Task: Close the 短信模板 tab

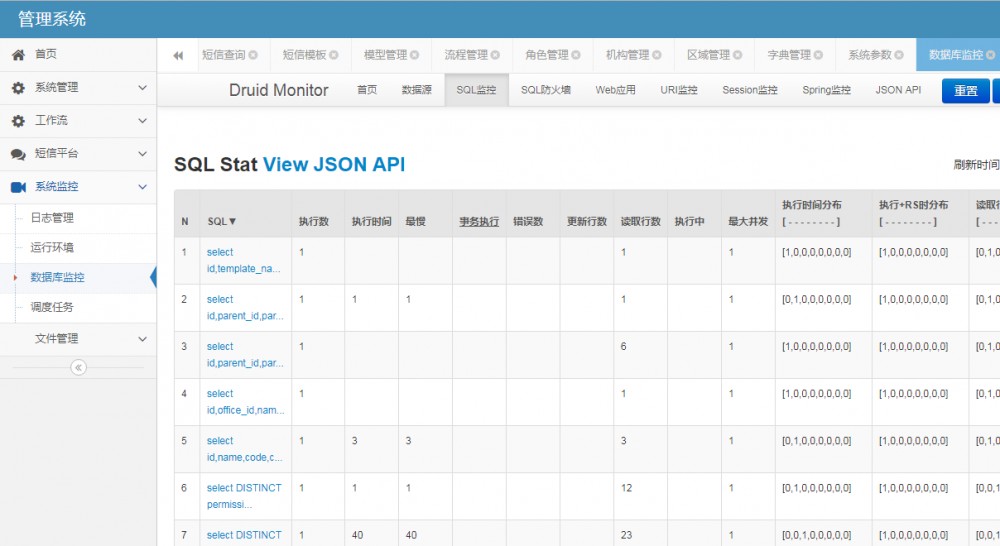Action: tap(334, 55)
